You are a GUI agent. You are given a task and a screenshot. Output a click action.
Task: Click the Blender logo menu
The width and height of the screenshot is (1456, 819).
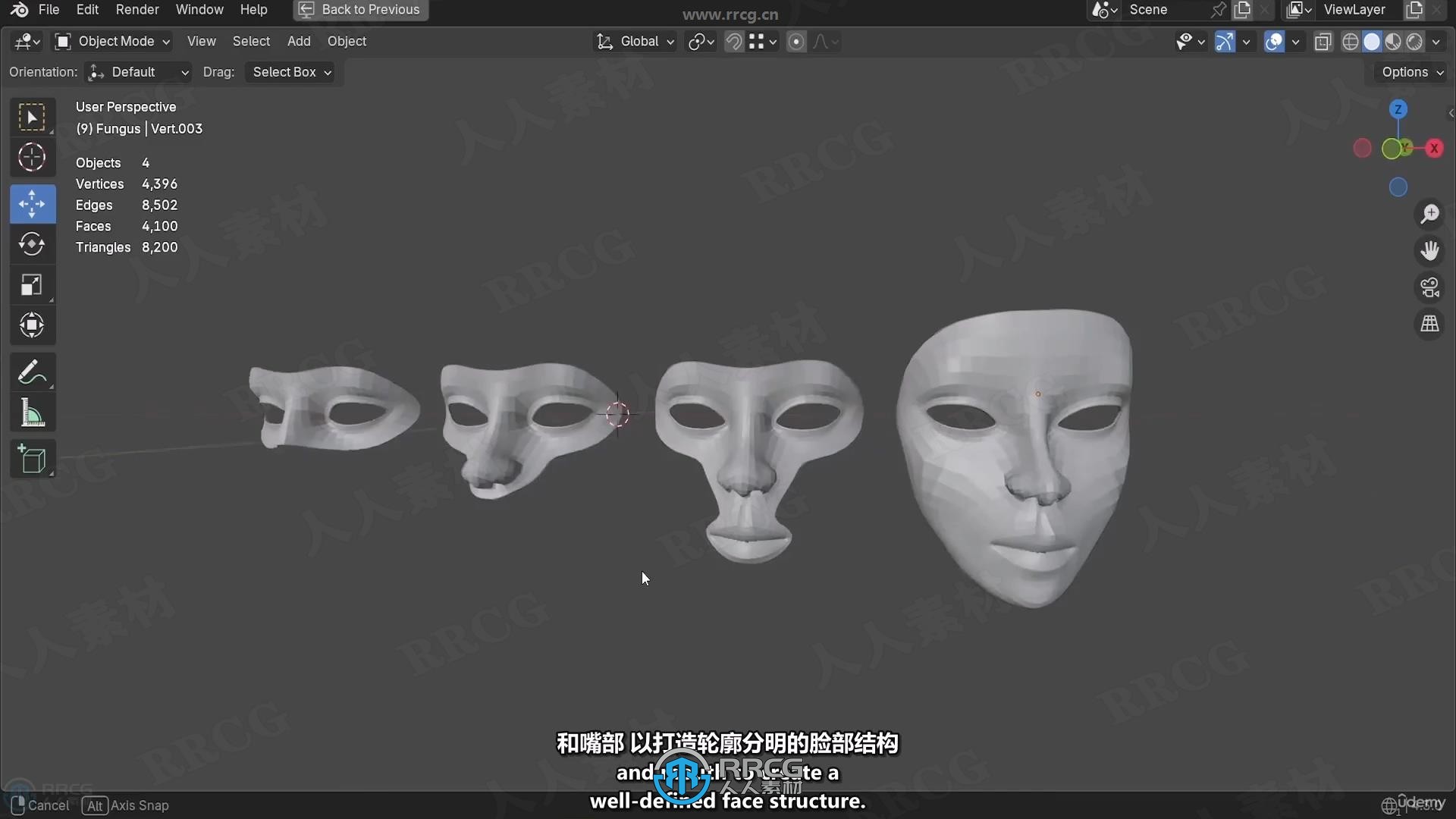point(20,10)
